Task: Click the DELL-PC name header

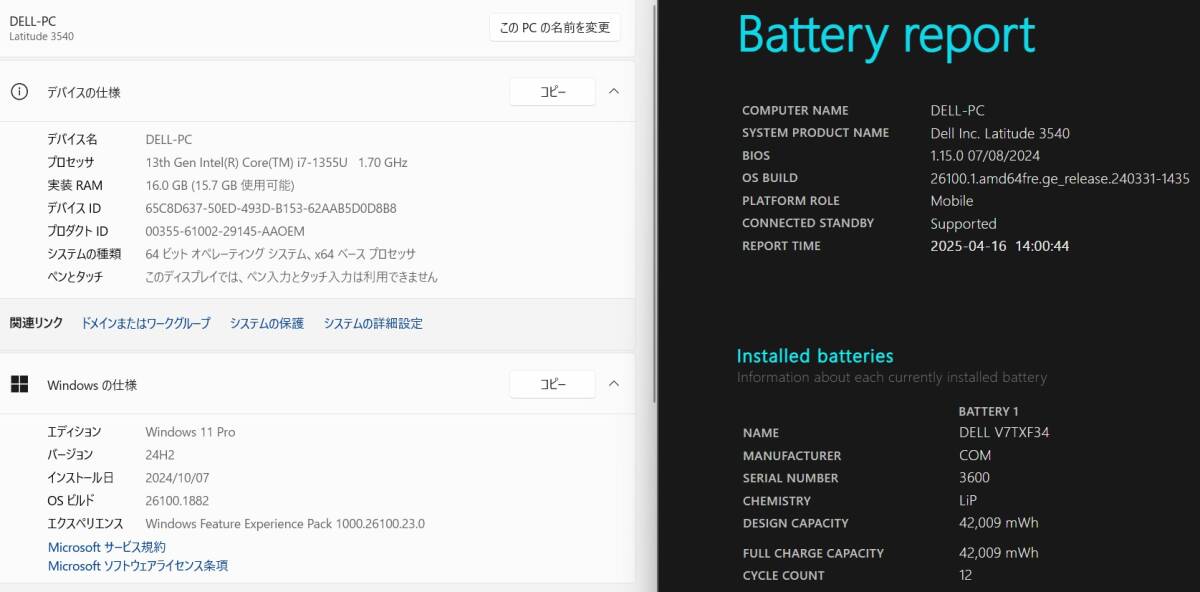Action: point(33,21)
